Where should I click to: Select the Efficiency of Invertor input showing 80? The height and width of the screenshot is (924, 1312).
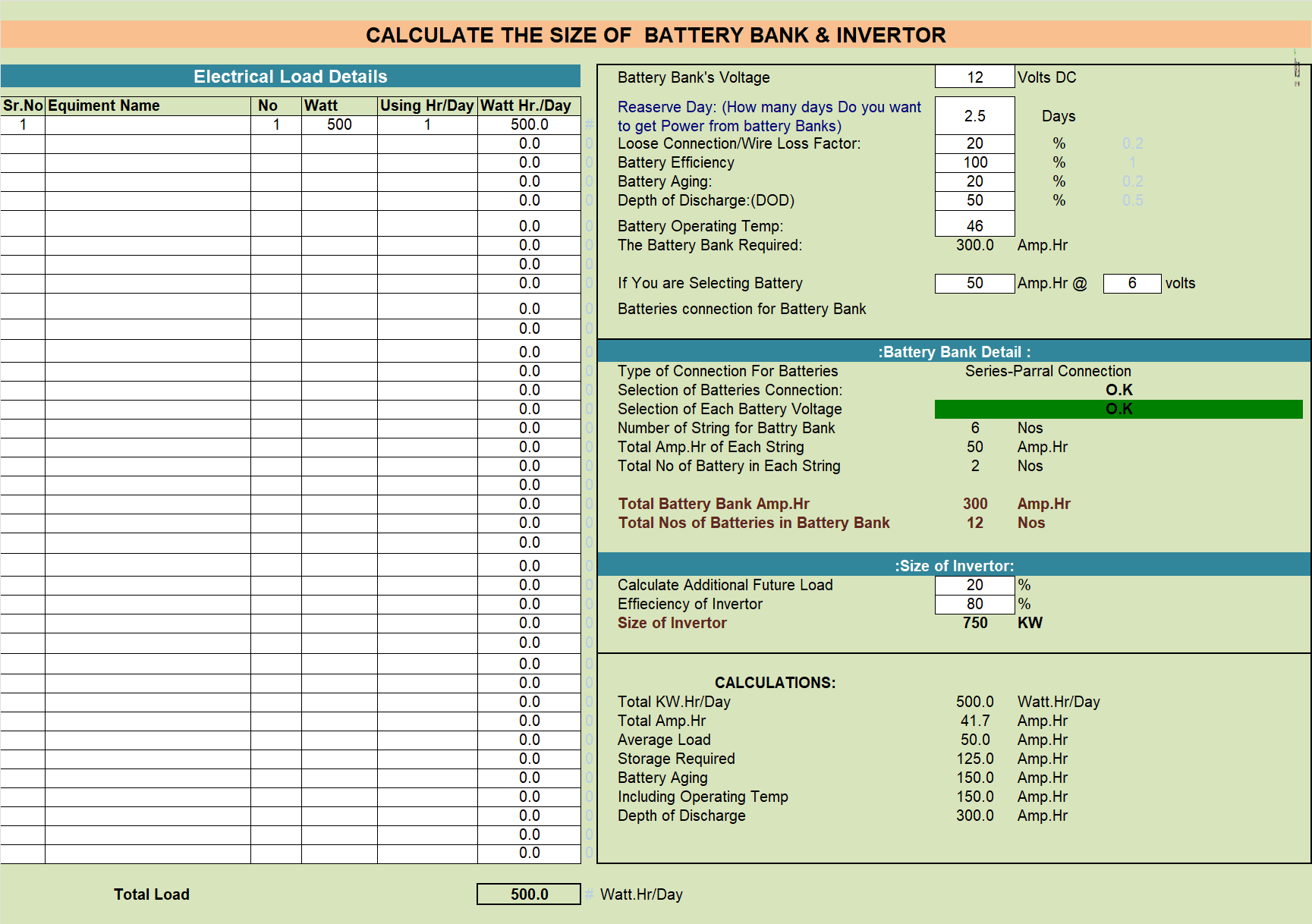(x=974, y=605)
